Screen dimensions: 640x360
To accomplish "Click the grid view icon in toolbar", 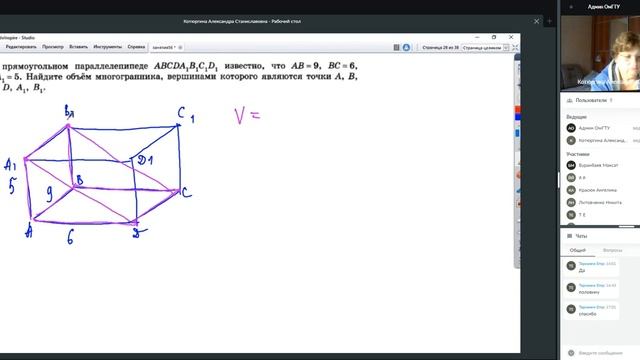I will tap(396, 47).
